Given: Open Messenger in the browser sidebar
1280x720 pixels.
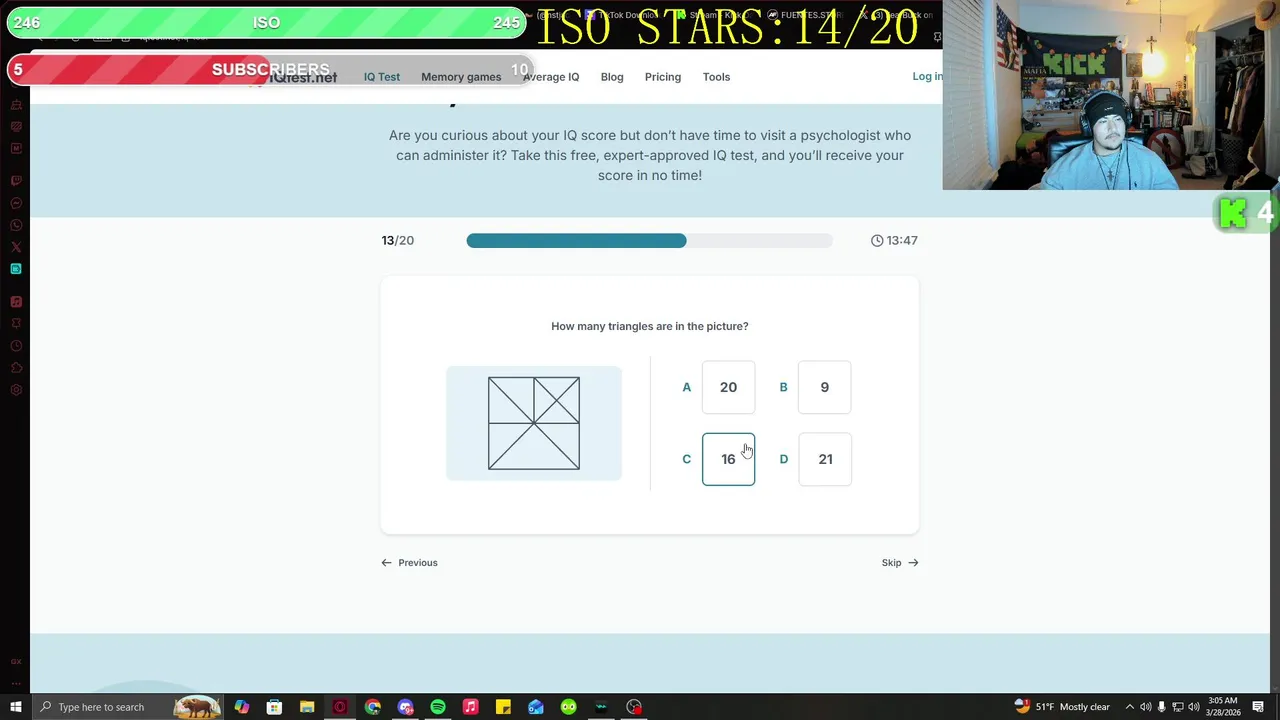Looking at the screenshot, I should [16, 203].
